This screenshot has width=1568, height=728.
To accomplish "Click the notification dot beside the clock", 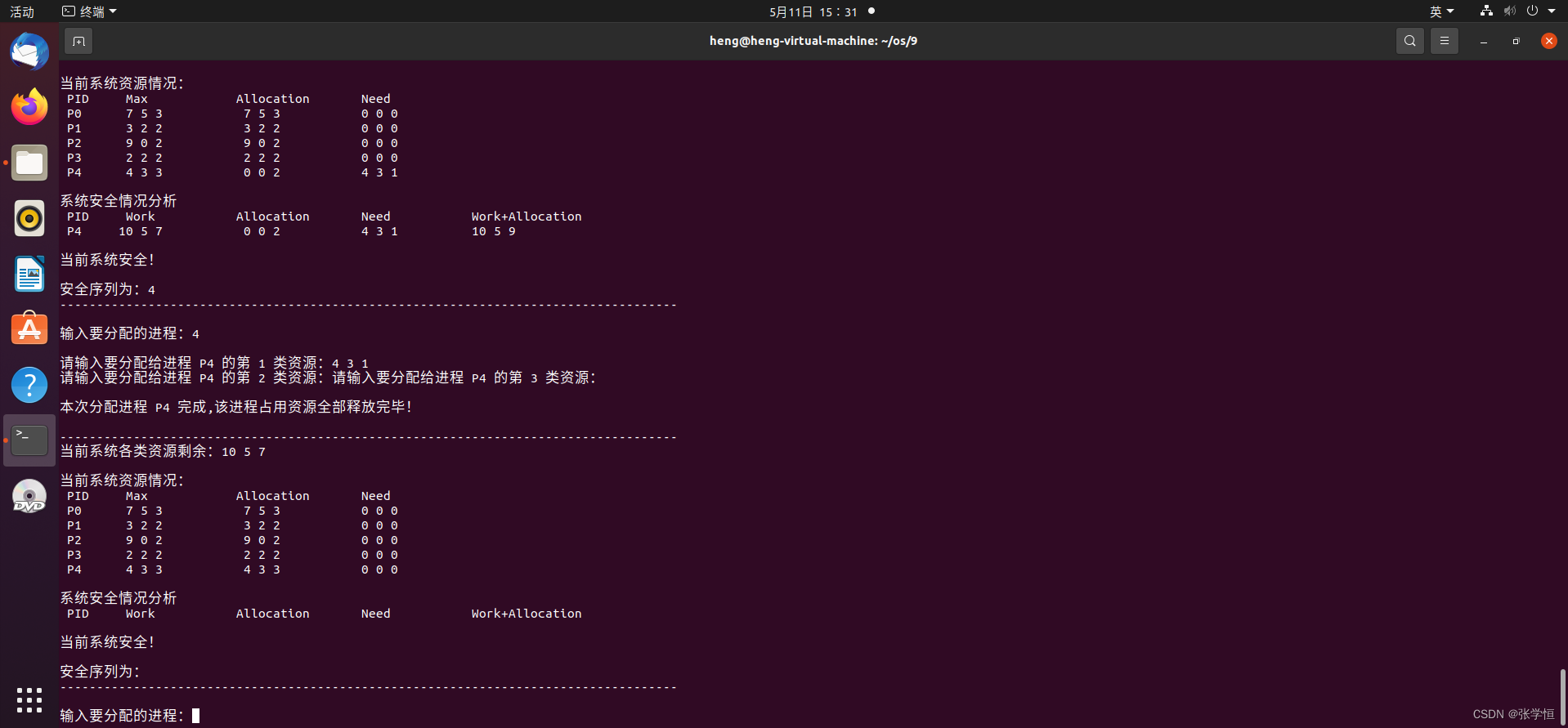I will pos(871,11).
